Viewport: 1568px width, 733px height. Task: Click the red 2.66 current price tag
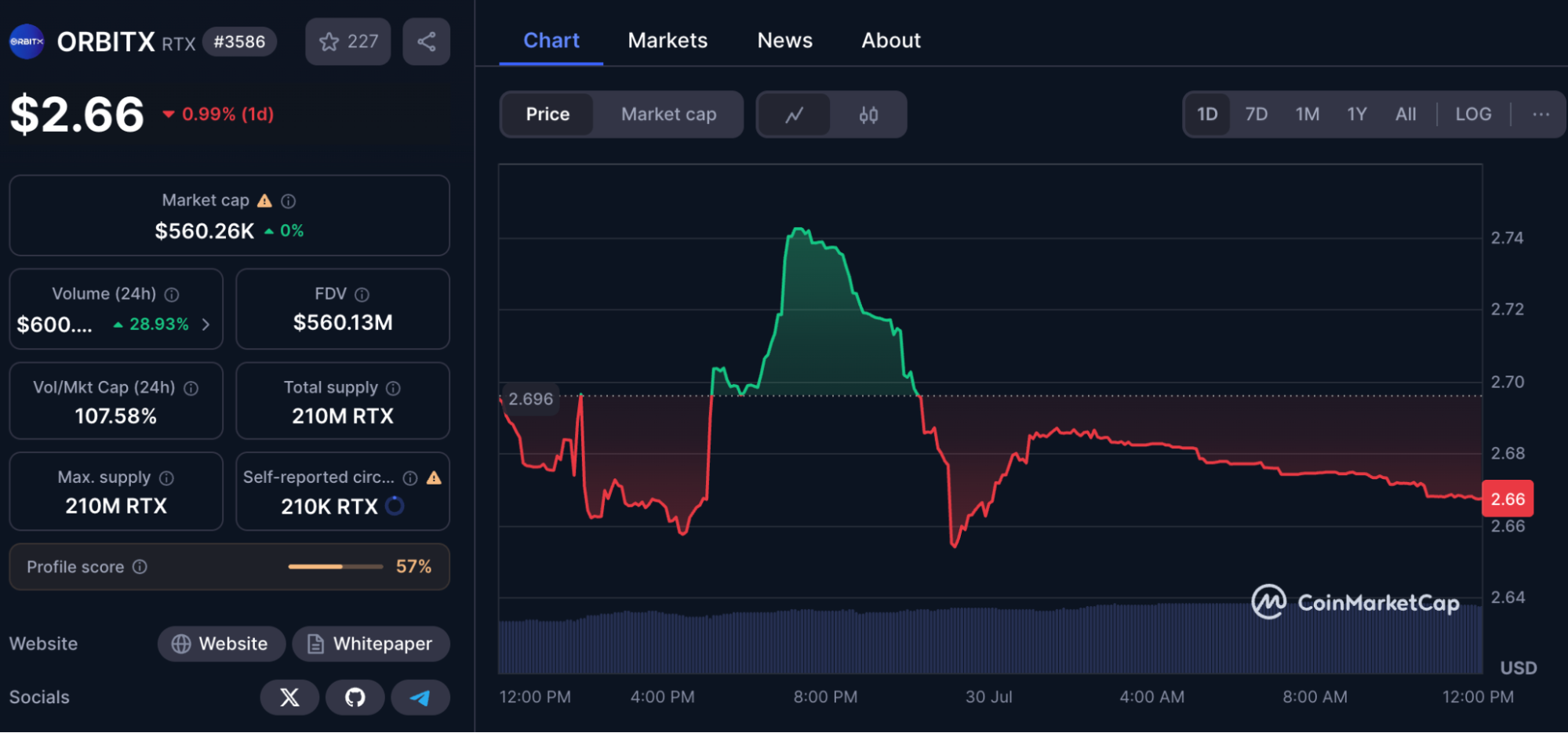(1508, 499)
